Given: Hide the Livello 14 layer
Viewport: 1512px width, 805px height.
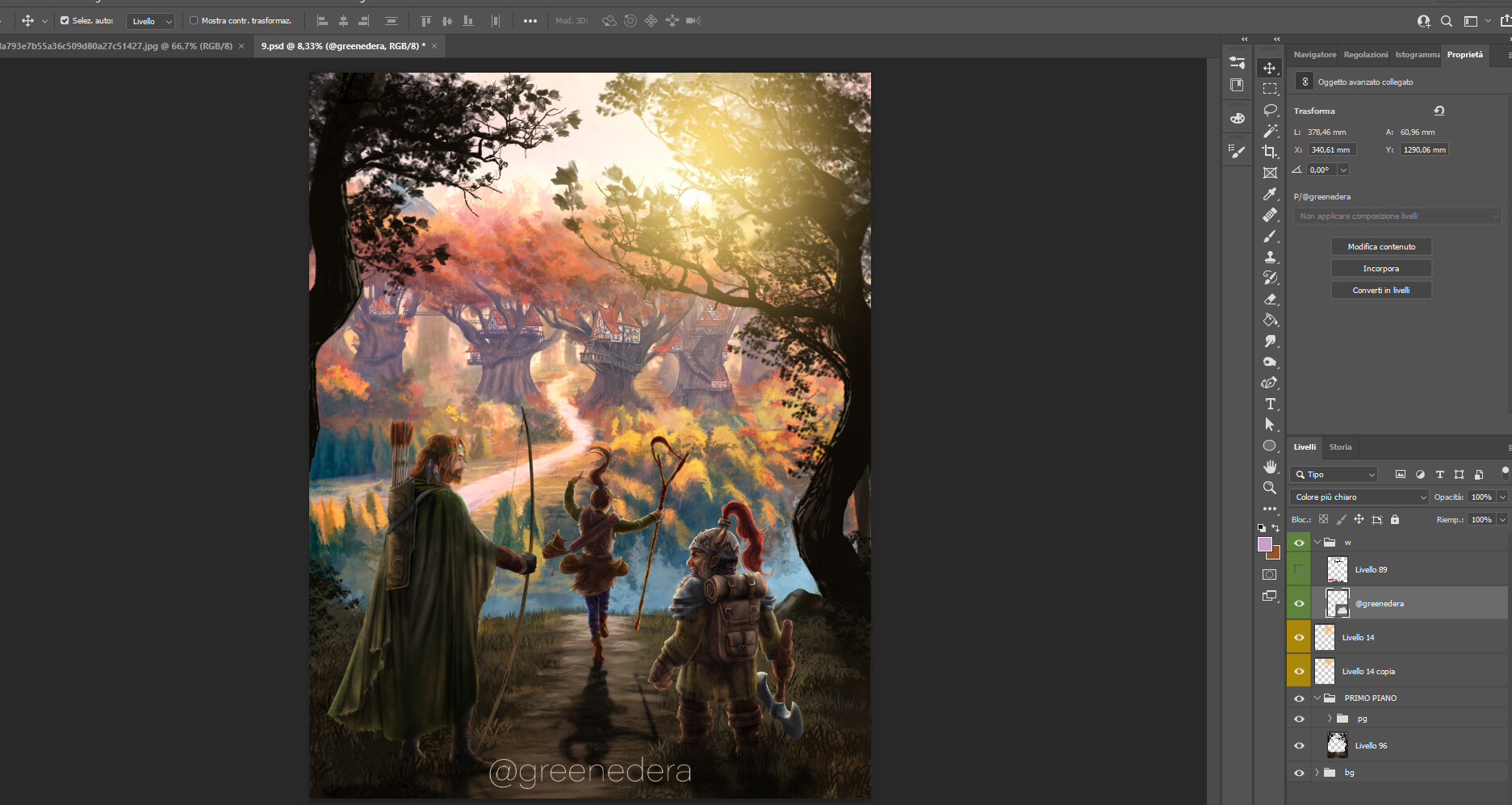Looking at the screenshot, I should (x=1299, y=638).
